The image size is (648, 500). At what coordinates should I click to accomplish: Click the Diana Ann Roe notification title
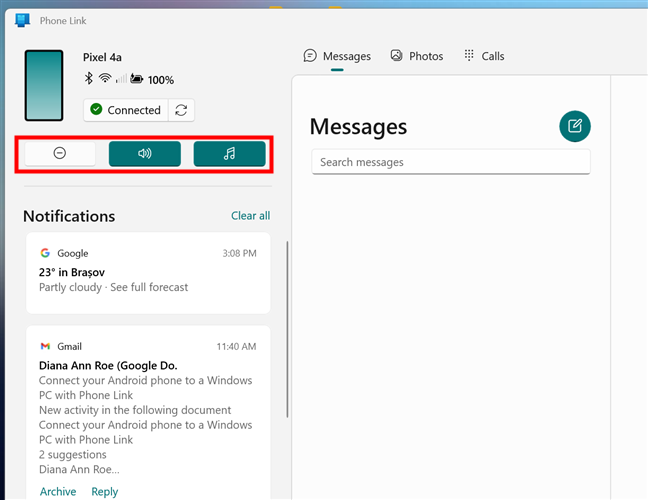[x=108, y=366]
